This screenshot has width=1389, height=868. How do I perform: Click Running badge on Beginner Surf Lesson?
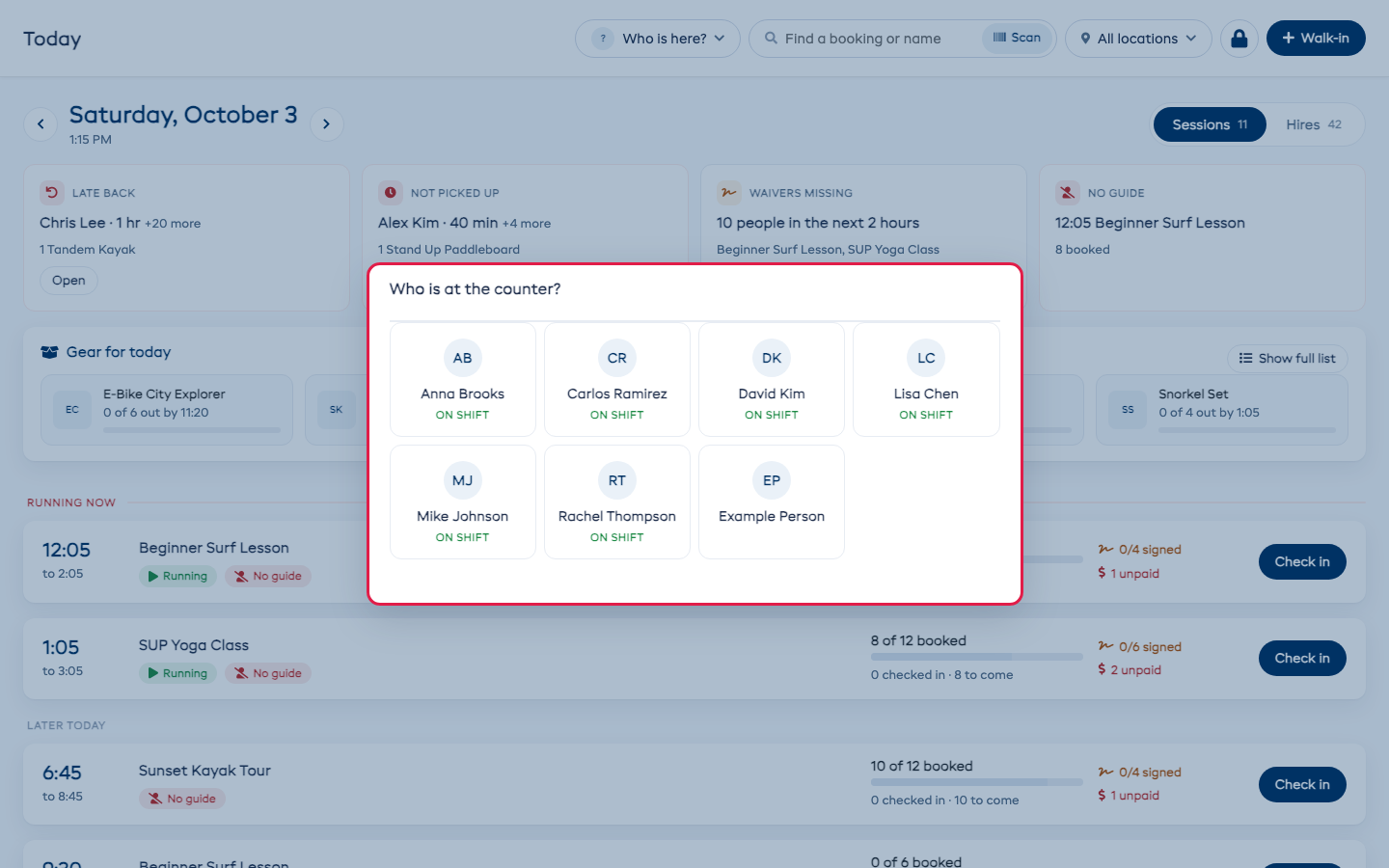click(177, 577)
